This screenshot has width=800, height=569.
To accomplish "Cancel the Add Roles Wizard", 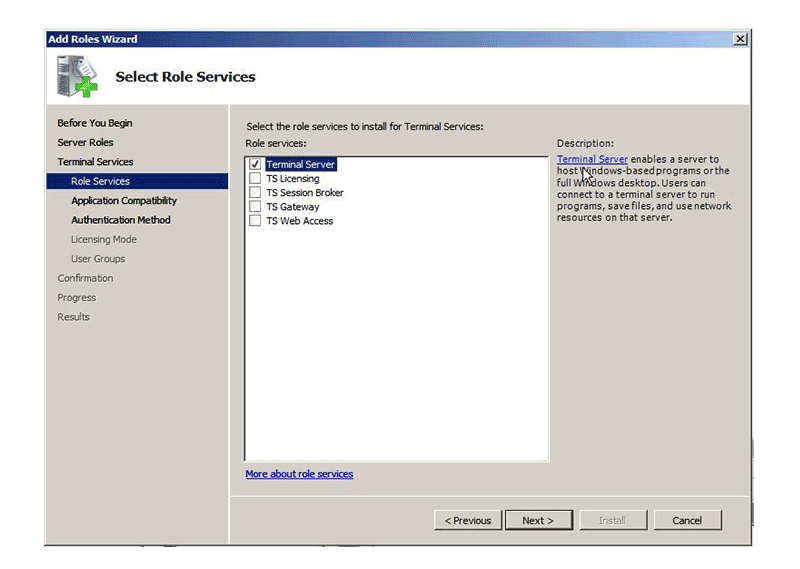I will pyautogui.click(x=687, y=521).
